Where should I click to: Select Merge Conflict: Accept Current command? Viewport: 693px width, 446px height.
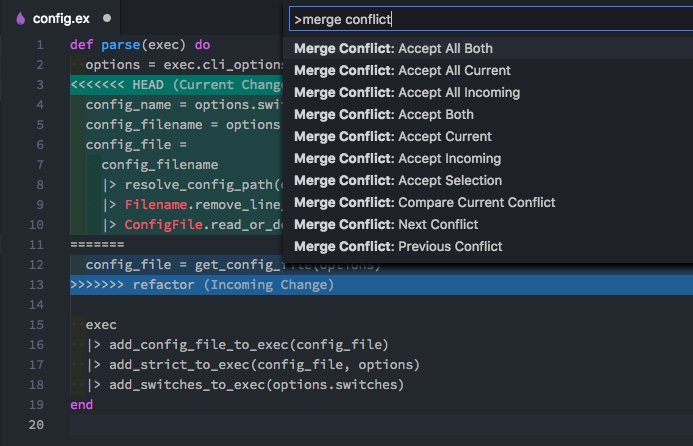click(488, 136)
